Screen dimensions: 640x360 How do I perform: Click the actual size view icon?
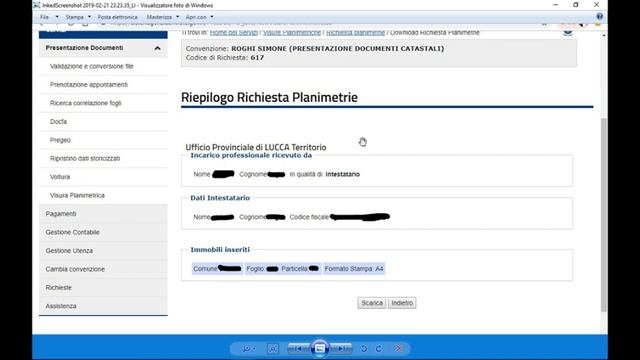pos(273,349)
